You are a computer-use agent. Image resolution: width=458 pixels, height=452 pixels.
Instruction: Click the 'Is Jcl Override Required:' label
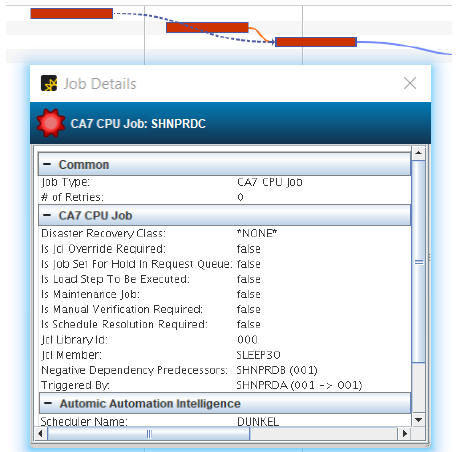[103, 249]
